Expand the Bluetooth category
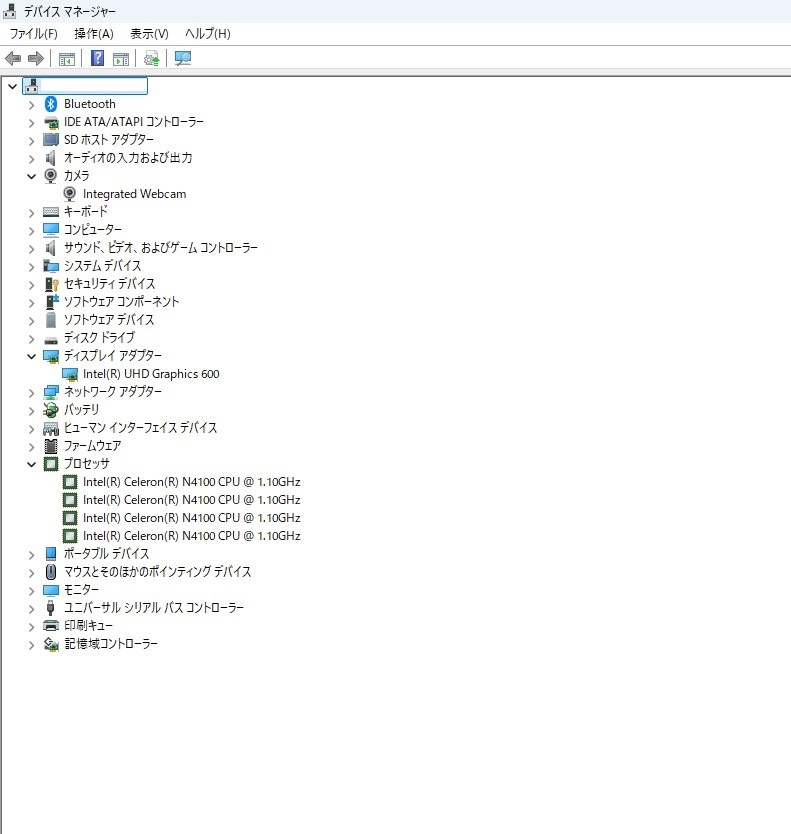This screenshot has height=834, width=791. [31, 105]
